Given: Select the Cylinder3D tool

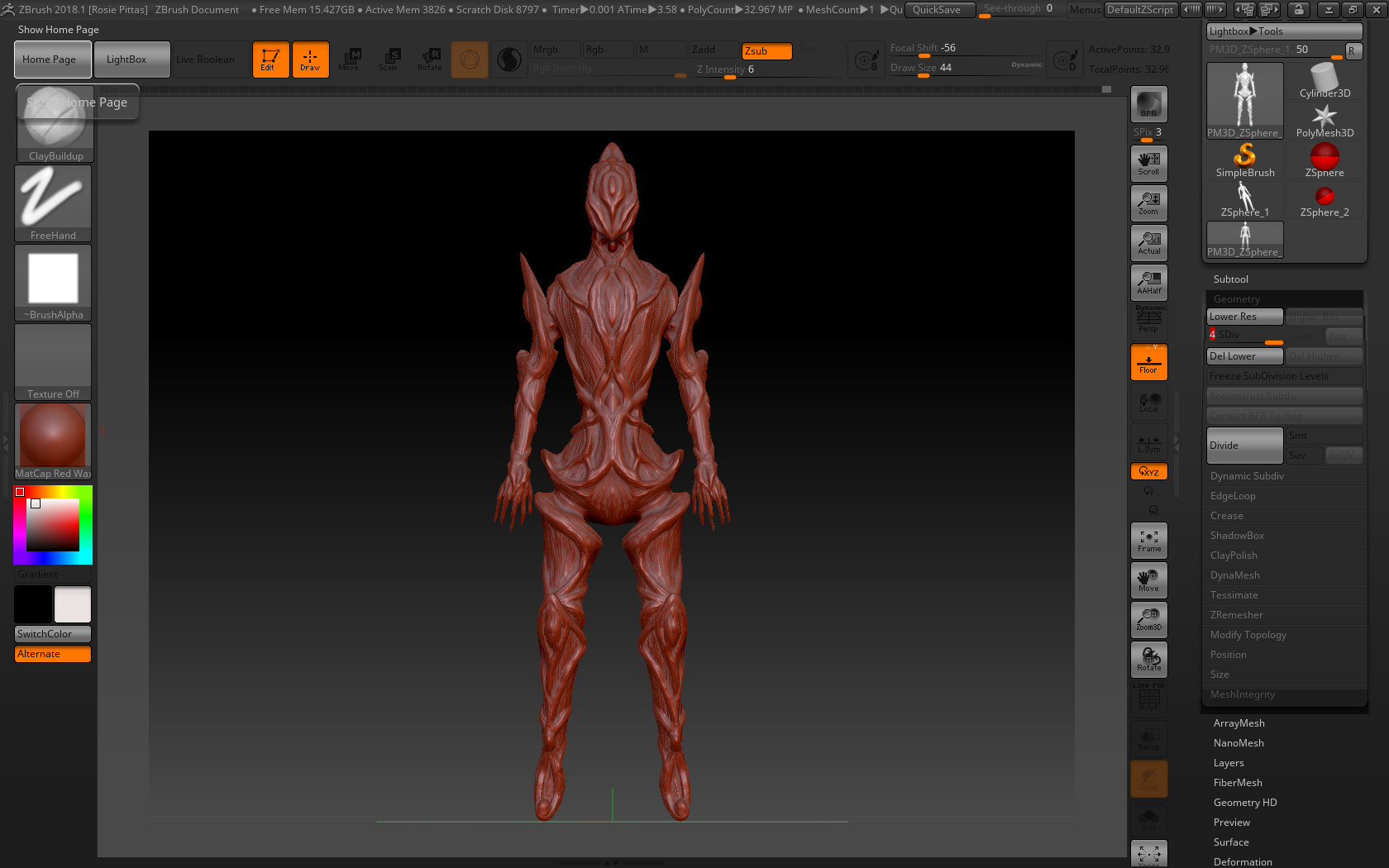Looking at the screenshot, I should tap(1325, 83).
